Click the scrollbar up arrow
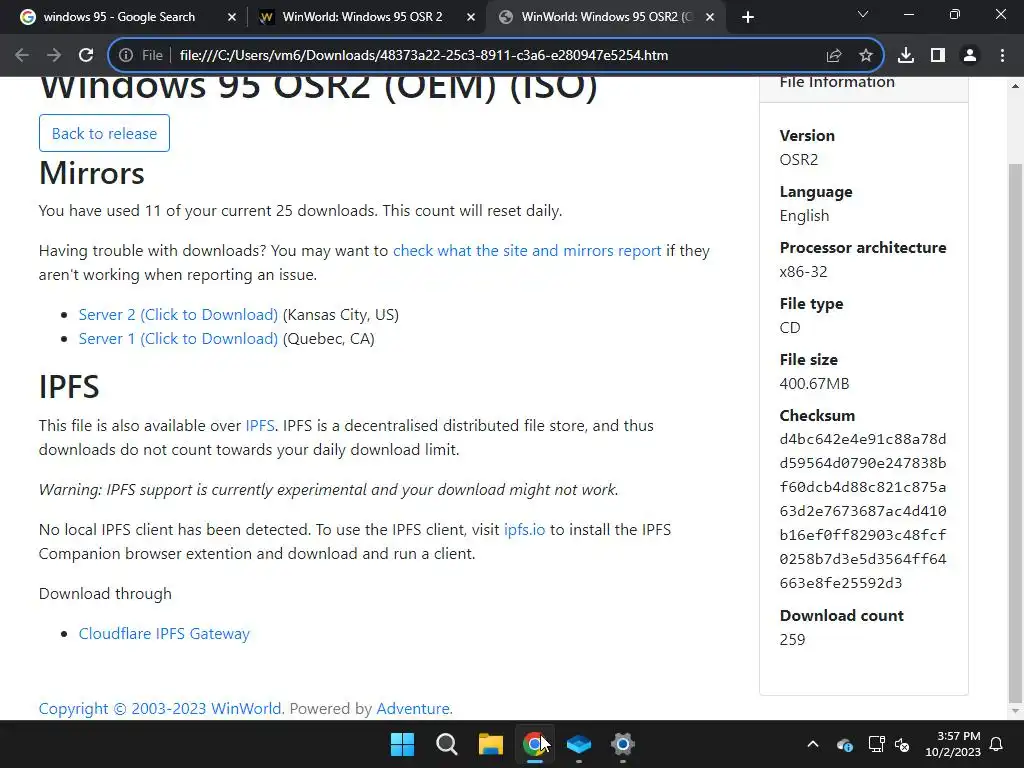1024x768 pixels. (1016, 86)
